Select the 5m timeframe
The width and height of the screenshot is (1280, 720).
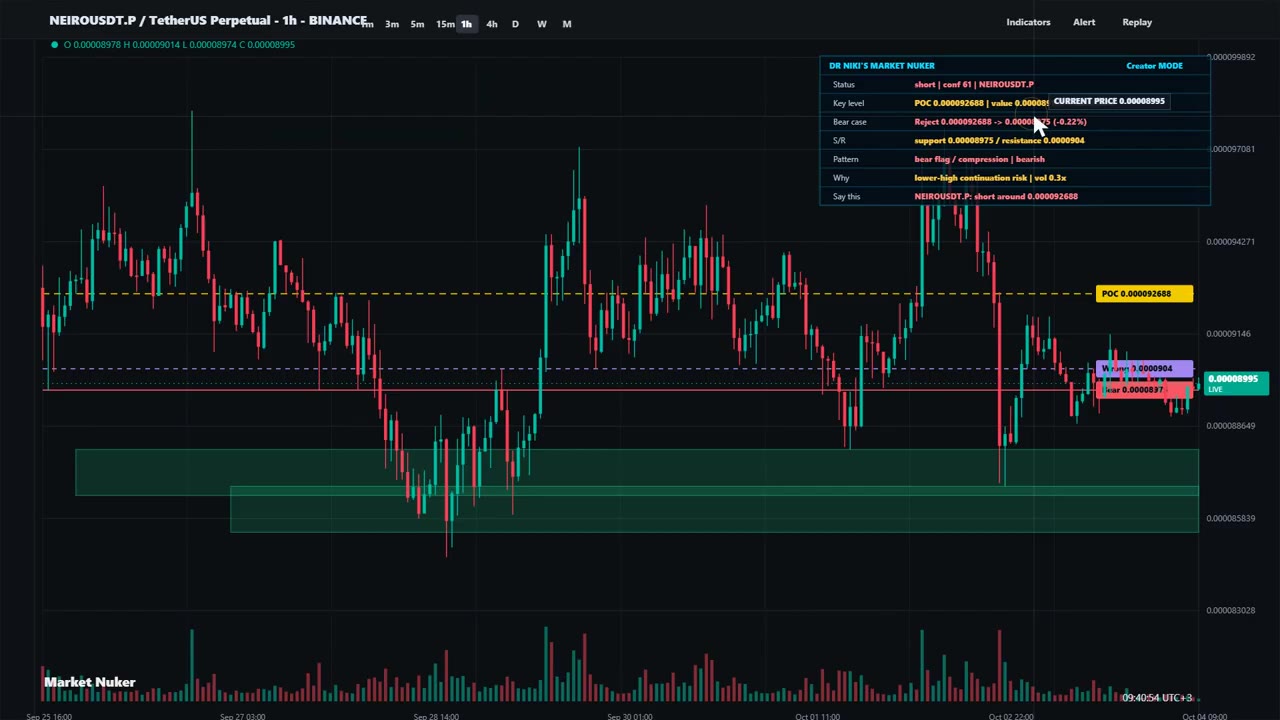click(417, 24)
